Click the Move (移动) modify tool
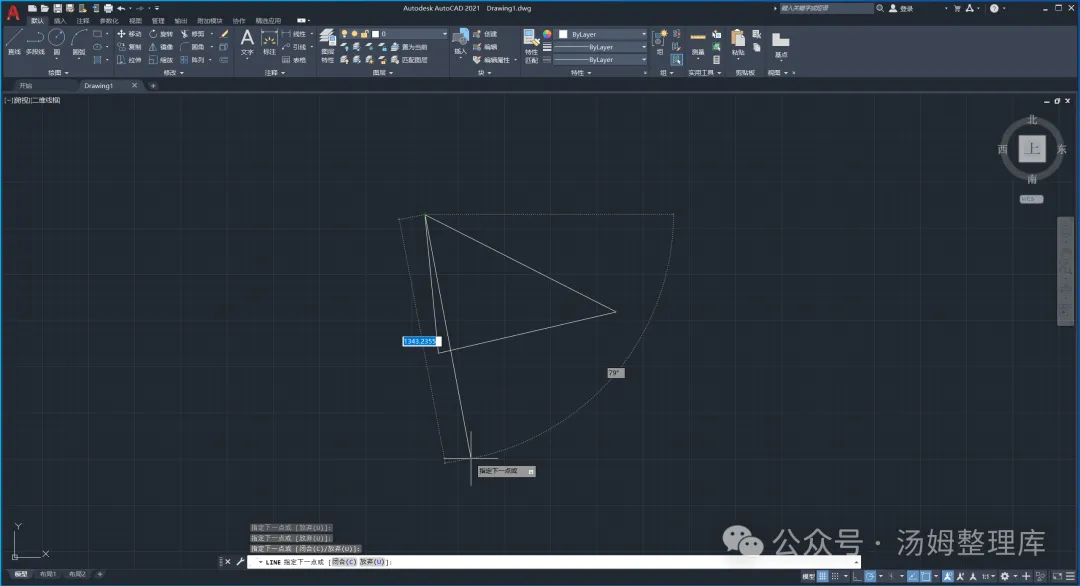 [128, 34]
